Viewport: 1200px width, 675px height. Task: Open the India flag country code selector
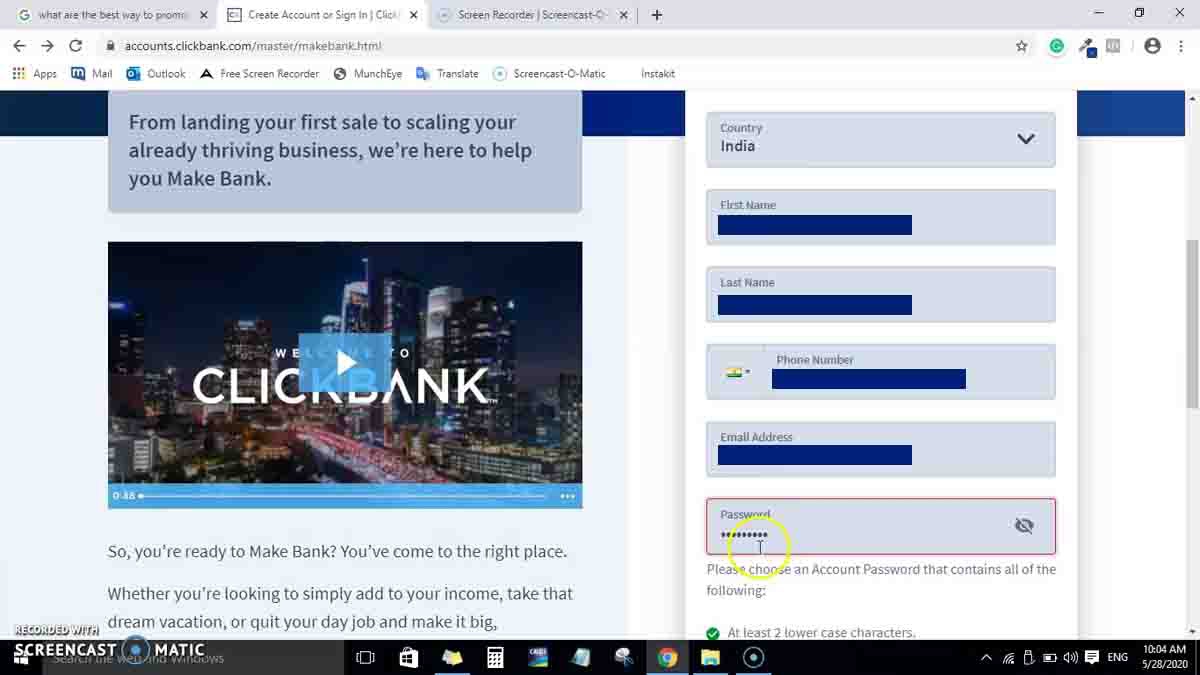pyautogui.click(x=738, y=372)
